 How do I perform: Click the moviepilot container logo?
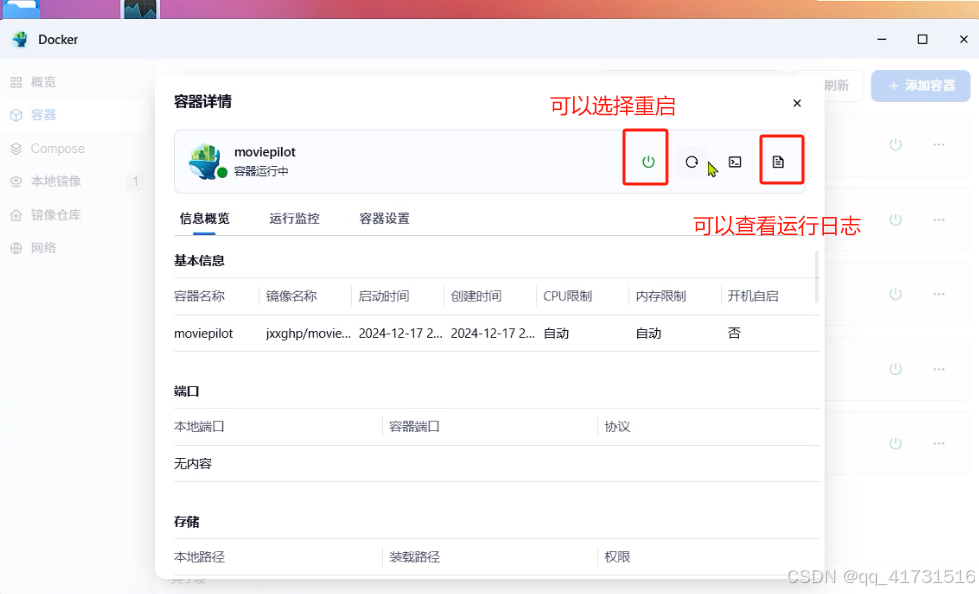click(206, 161)
